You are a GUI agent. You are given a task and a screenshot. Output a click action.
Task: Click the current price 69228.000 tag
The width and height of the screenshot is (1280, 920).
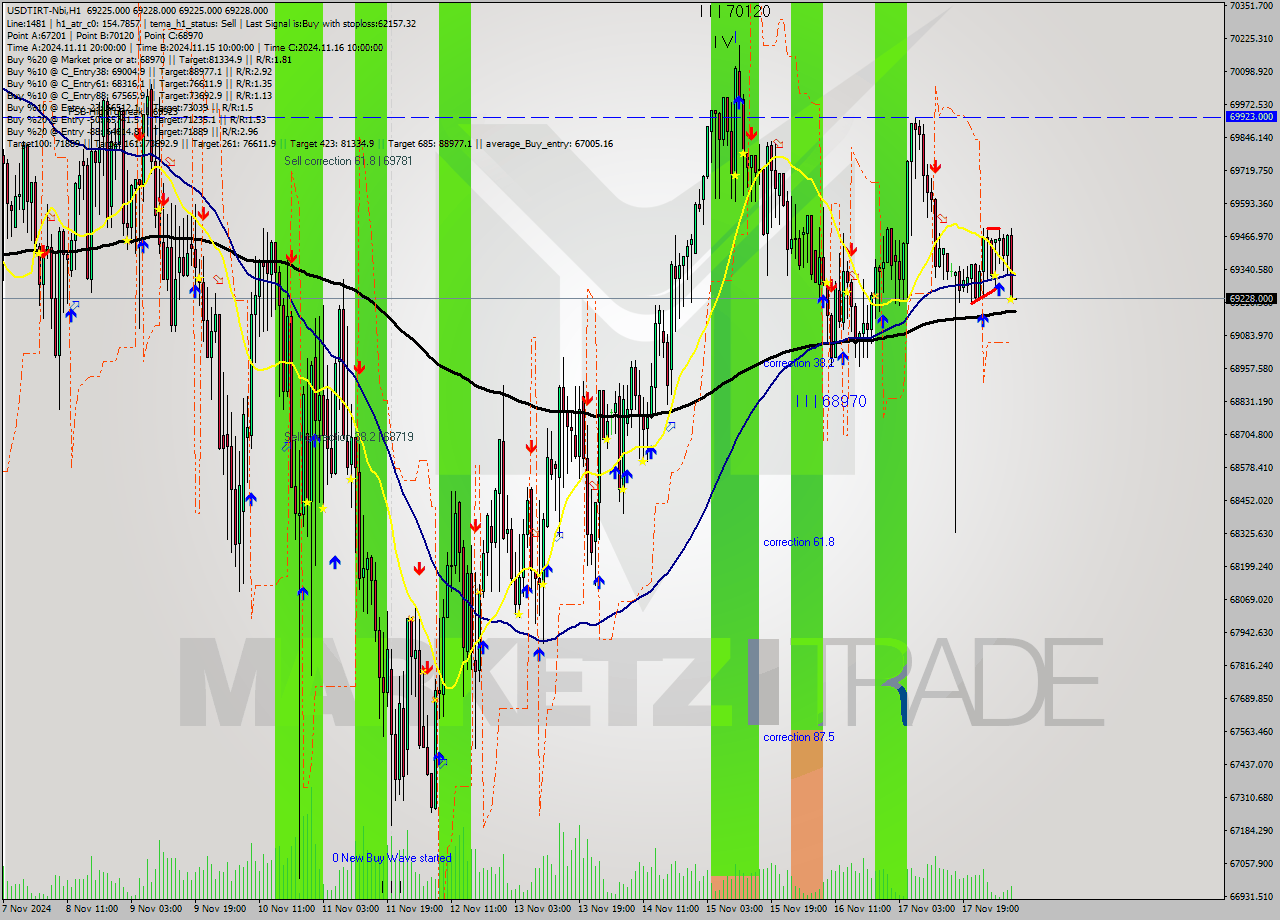1251,298
